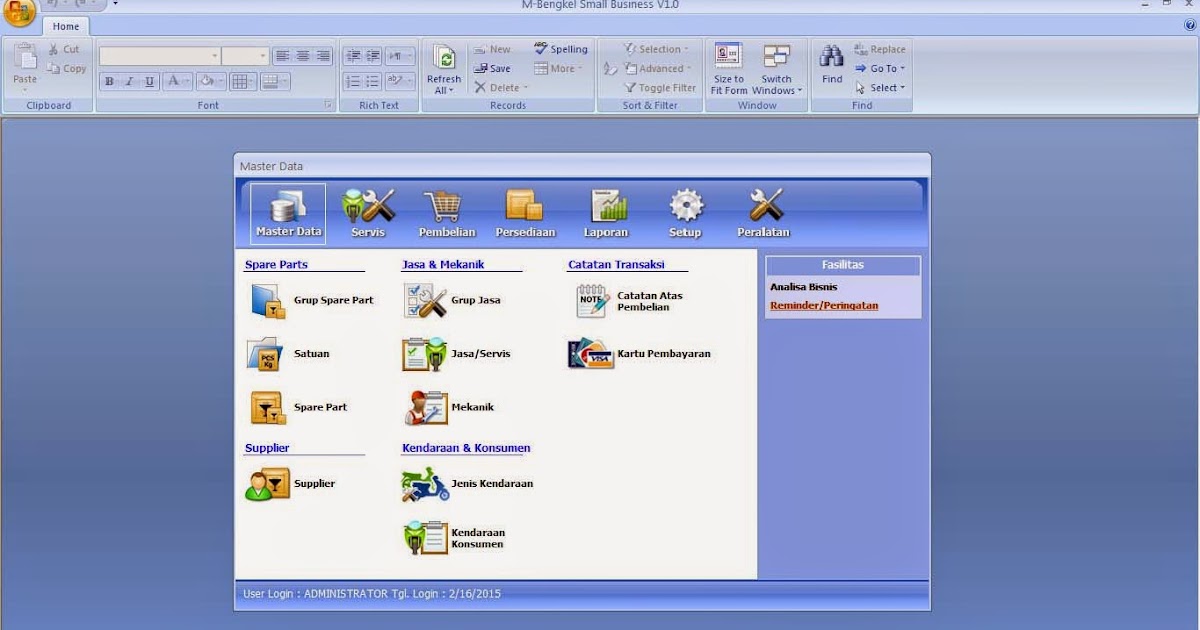Toggle the numbered list button
Image resolution: width=1200 pixels, height=630 pixels.
coord(353,82)
